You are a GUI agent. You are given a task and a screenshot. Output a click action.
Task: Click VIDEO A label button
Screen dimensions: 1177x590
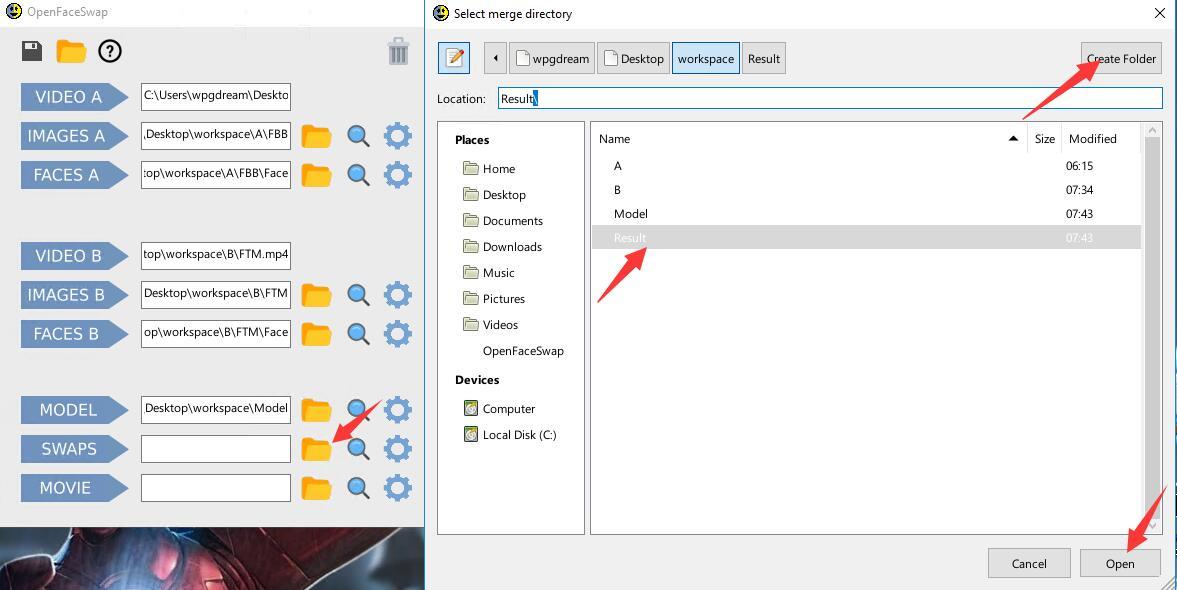point(74,97)
